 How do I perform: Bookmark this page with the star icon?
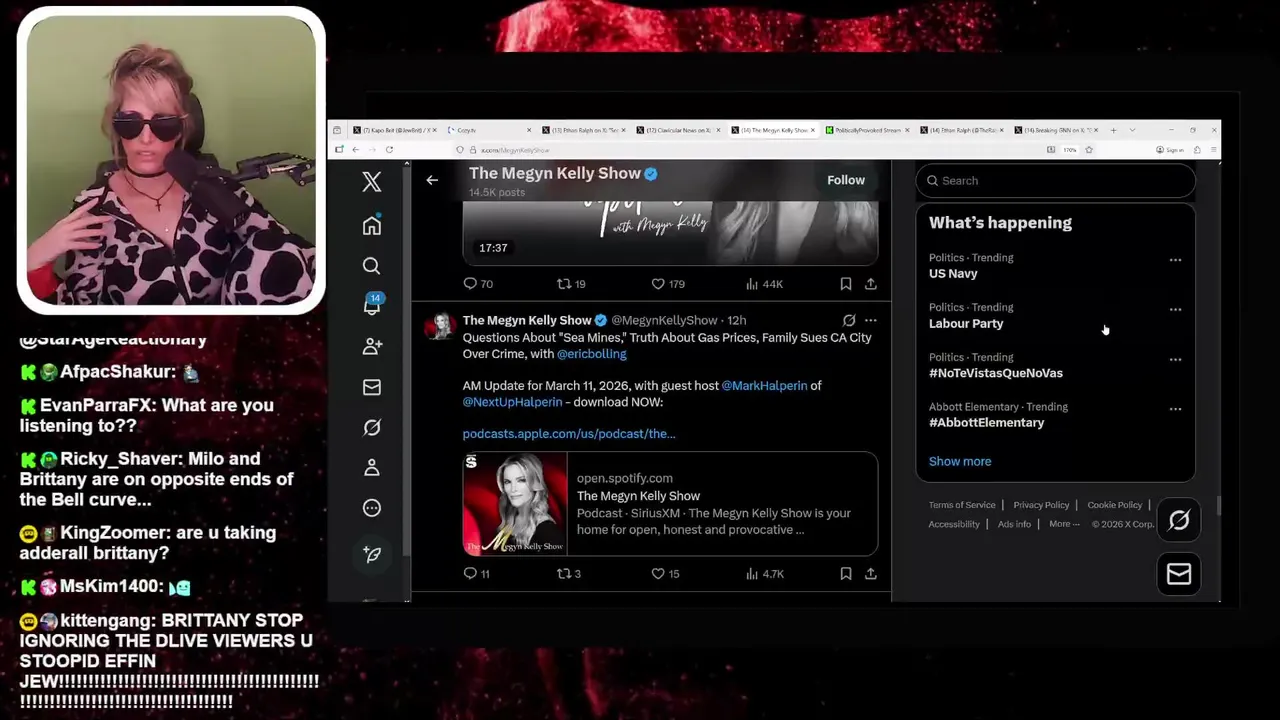click(x=1089, y=150)
